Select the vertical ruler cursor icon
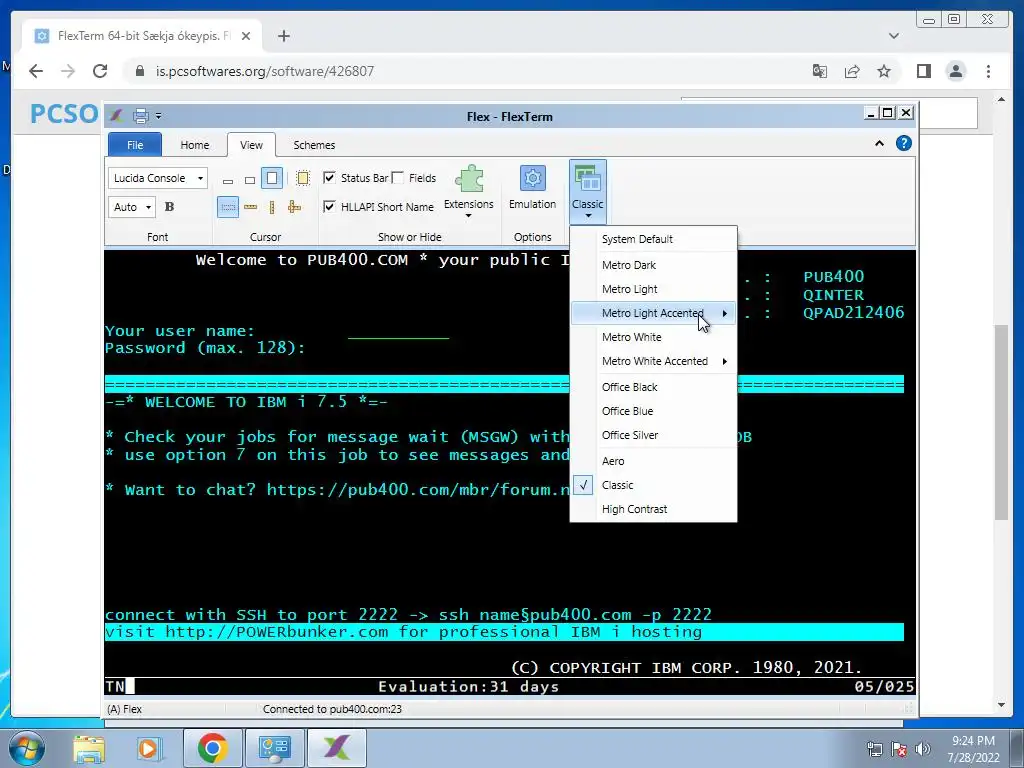Viewport: 1024px width, 768px height. [272, 208]
